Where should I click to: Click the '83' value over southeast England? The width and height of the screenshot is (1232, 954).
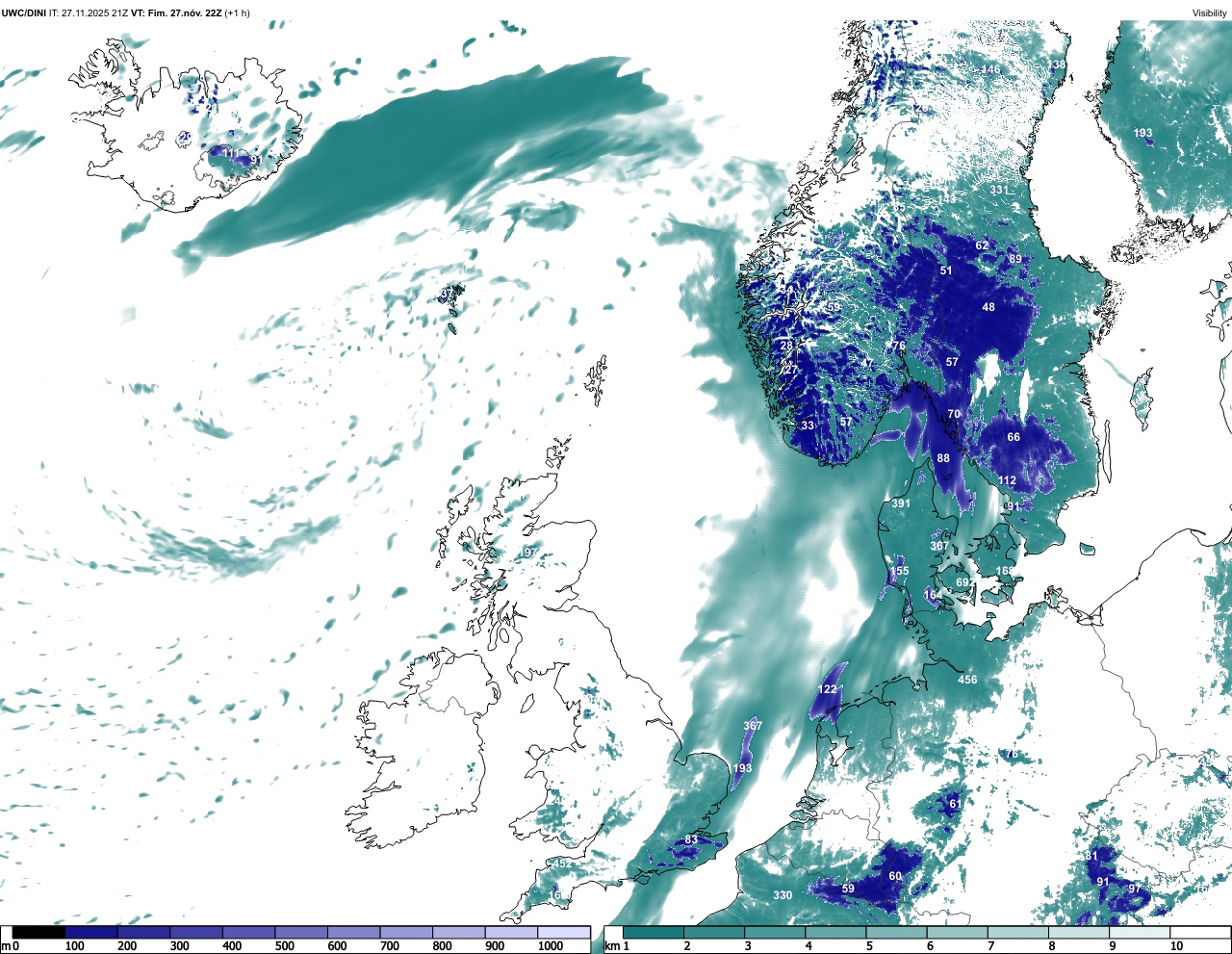tap(691, 840)
